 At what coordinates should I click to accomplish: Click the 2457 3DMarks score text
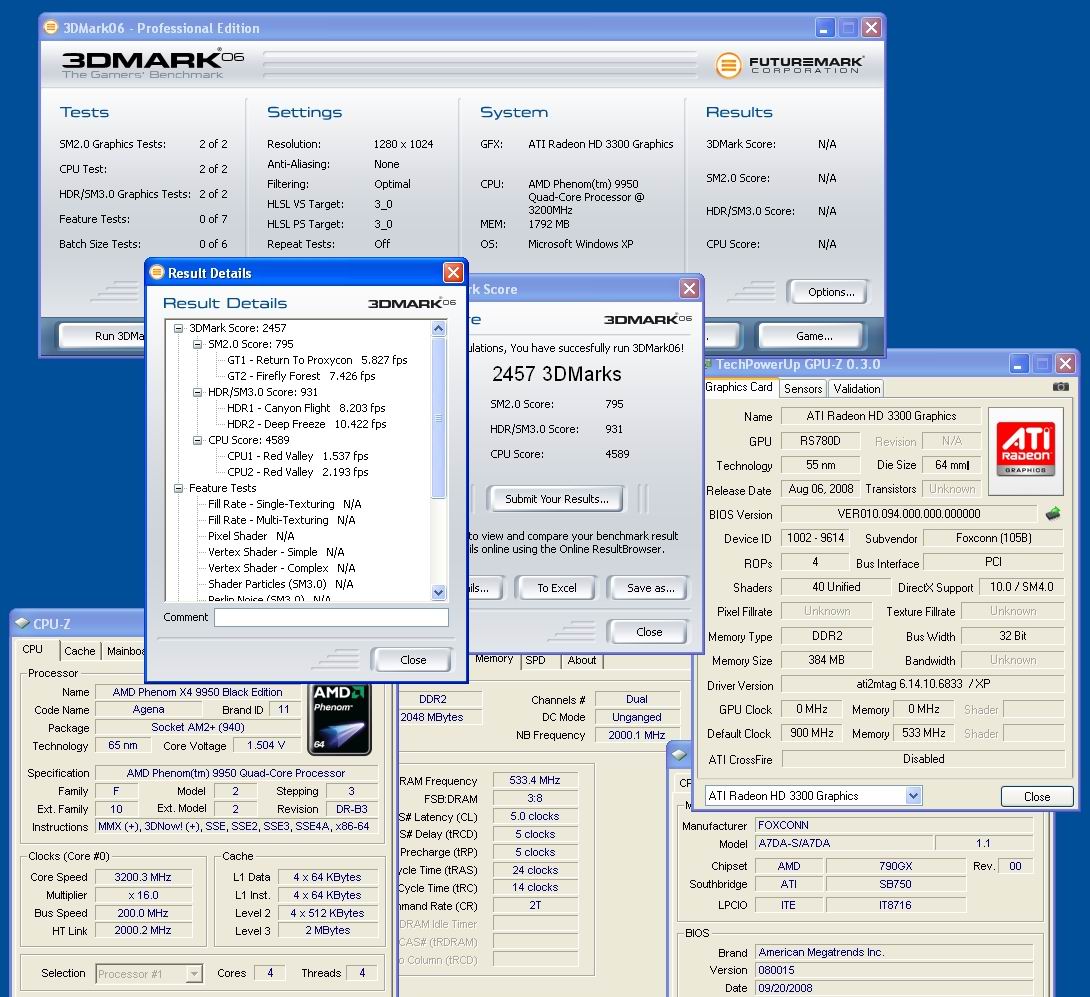557,374
